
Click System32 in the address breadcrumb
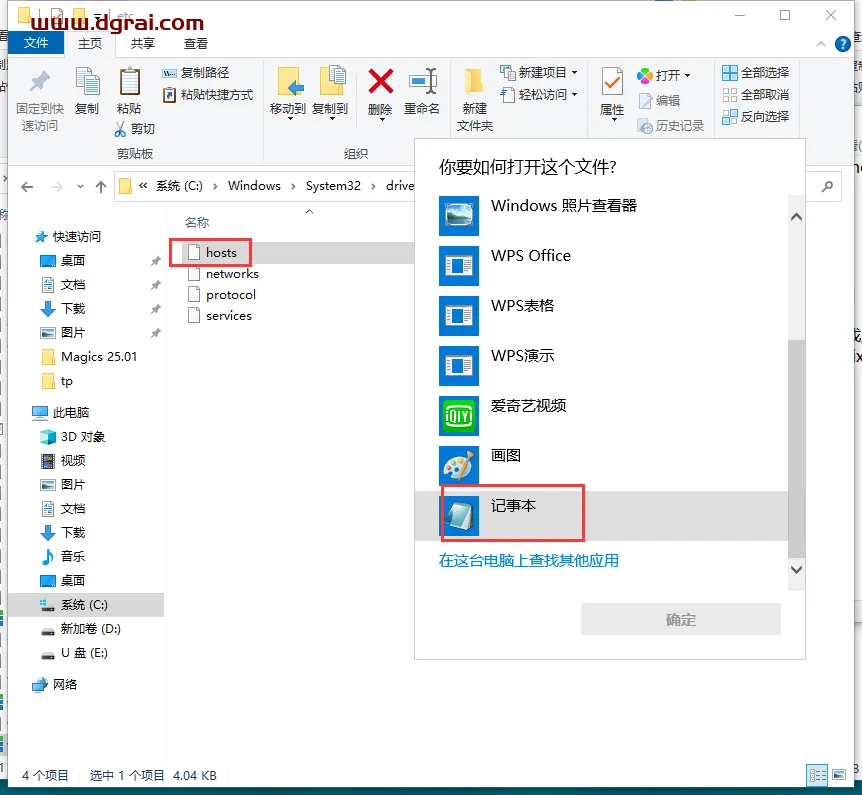(333, 186)
